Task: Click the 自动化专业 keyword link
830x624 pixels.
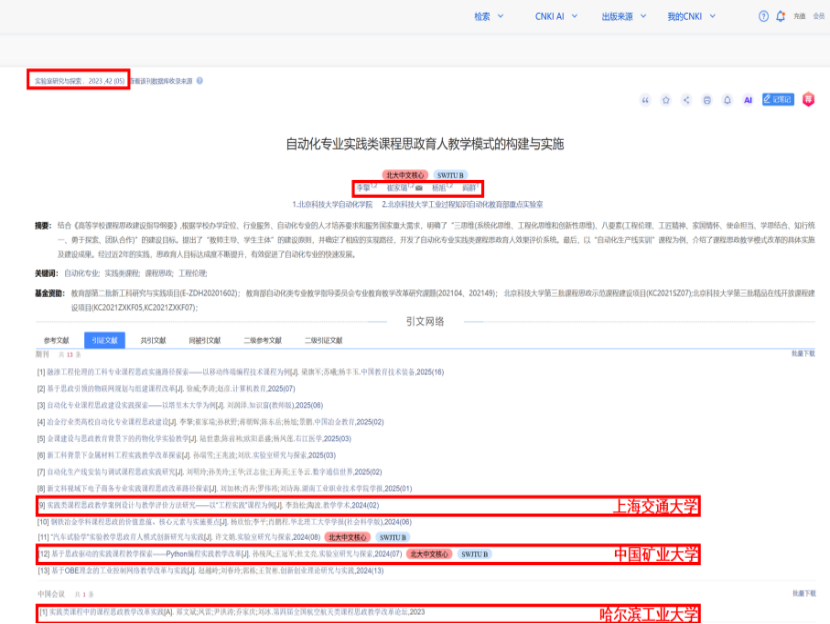Action: 82,273
